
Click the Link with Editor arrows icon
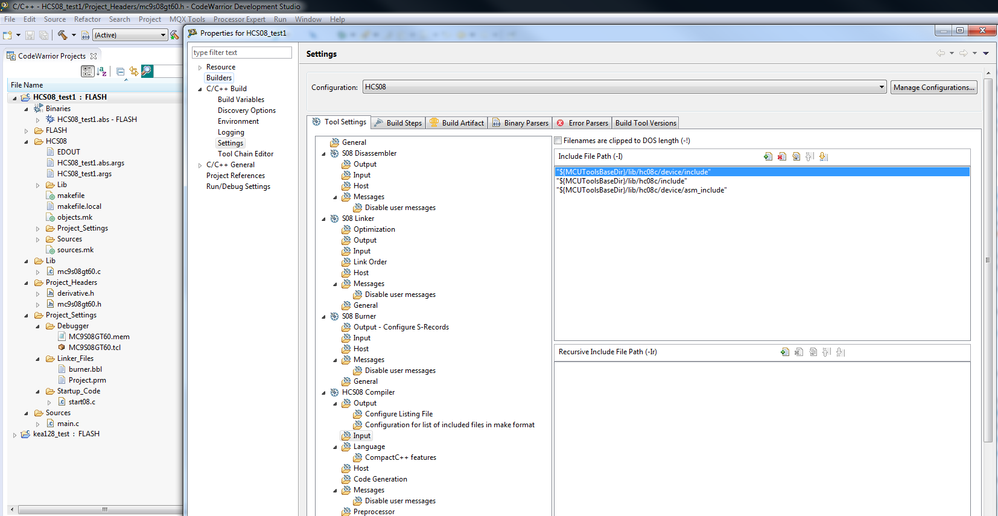[x=134, y=71]
